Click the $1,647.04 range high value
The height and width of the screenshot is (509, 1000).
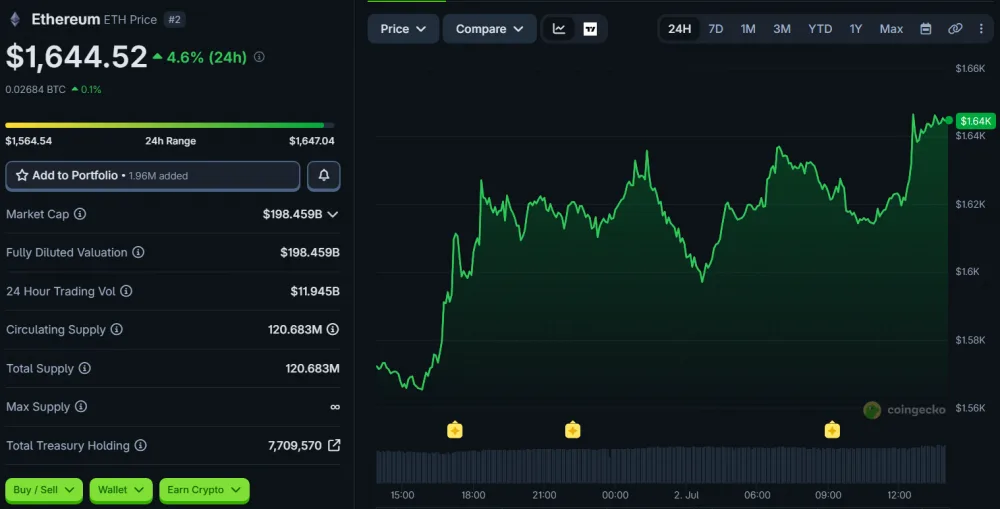point(311,141)
